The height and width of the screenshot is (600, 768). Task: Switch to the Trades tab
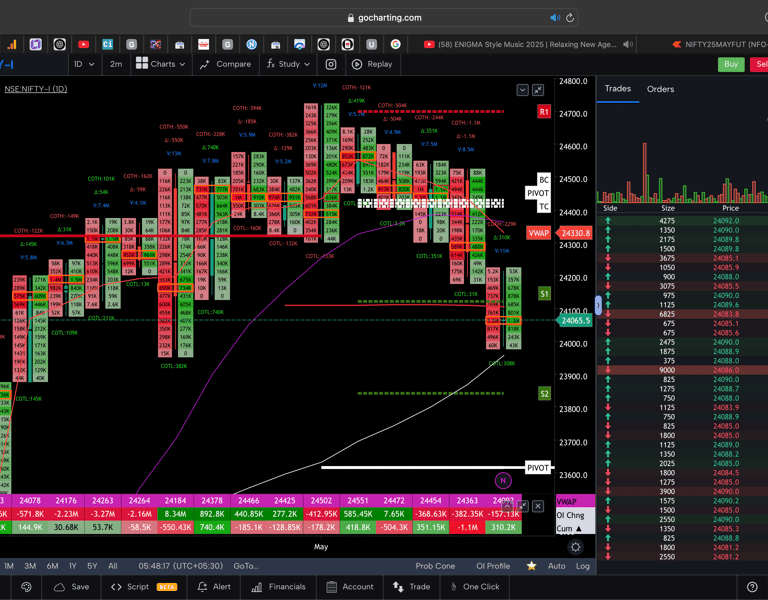[618, 89]
